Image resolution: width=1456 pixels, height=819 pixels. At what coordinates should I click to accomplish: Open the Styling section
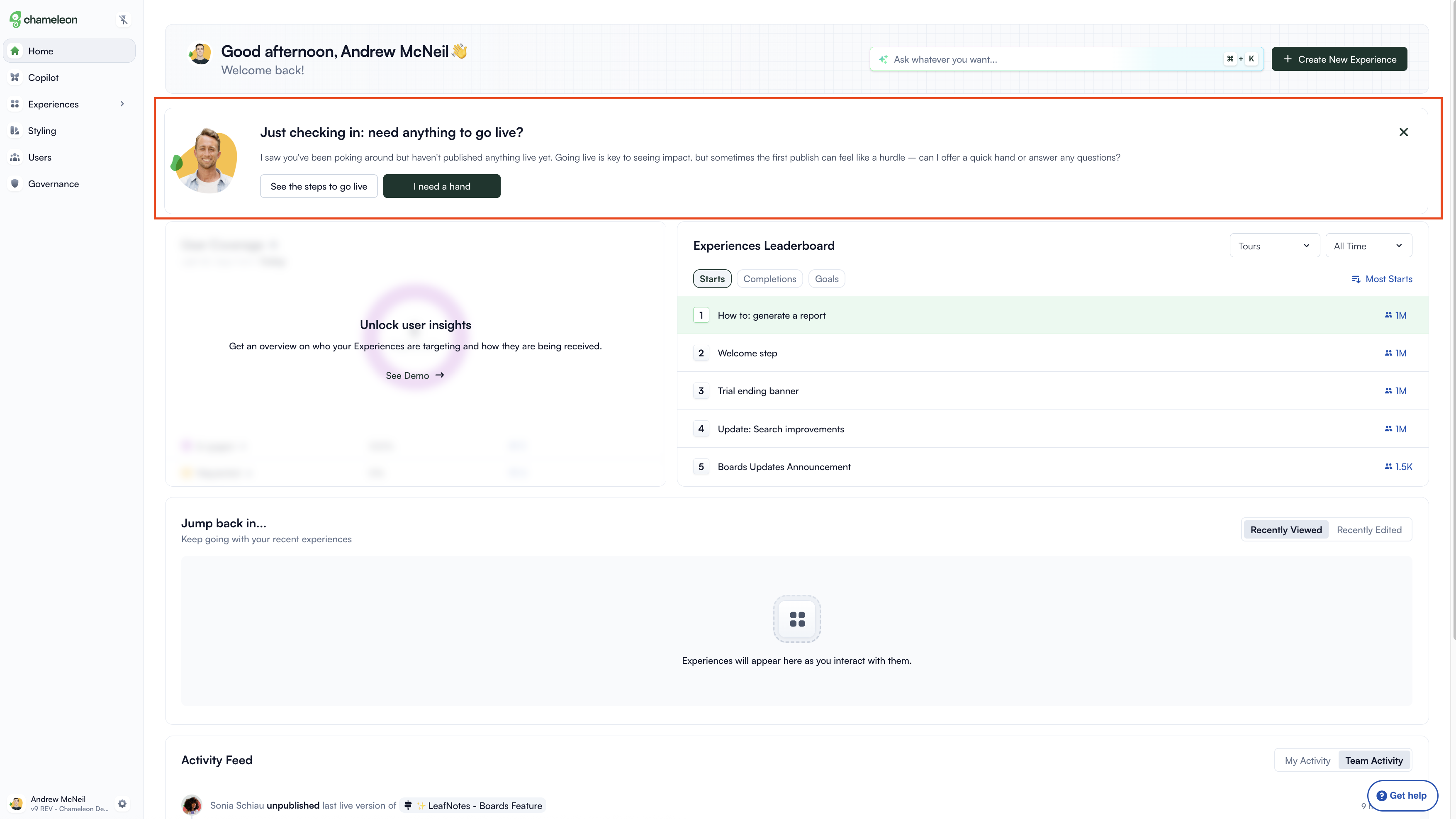coord(42,131)
